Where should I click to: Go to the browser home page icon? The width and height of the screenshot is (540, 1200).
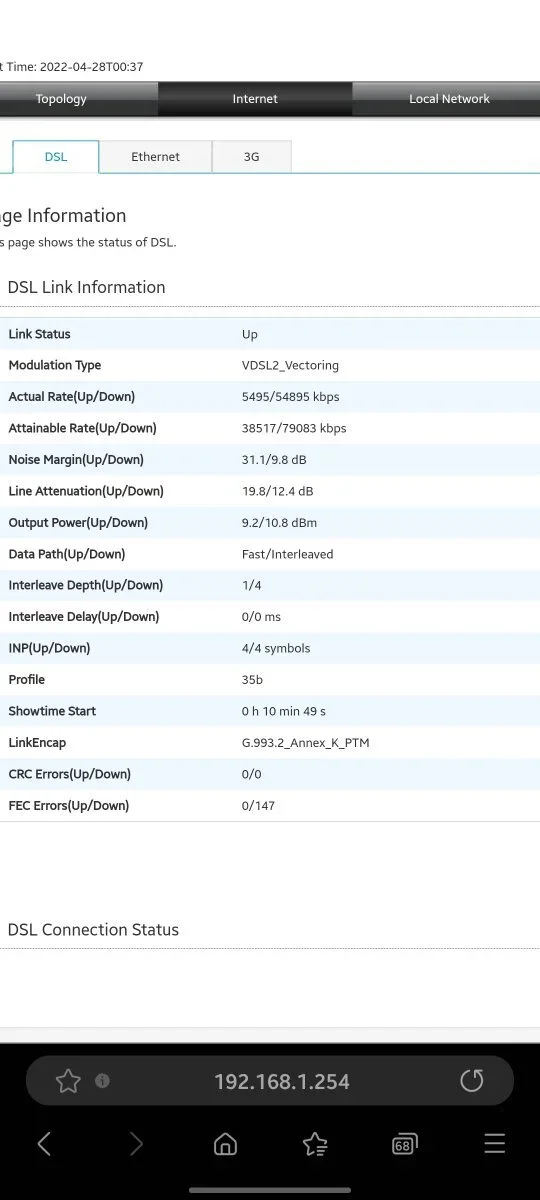coord(226,1144)
